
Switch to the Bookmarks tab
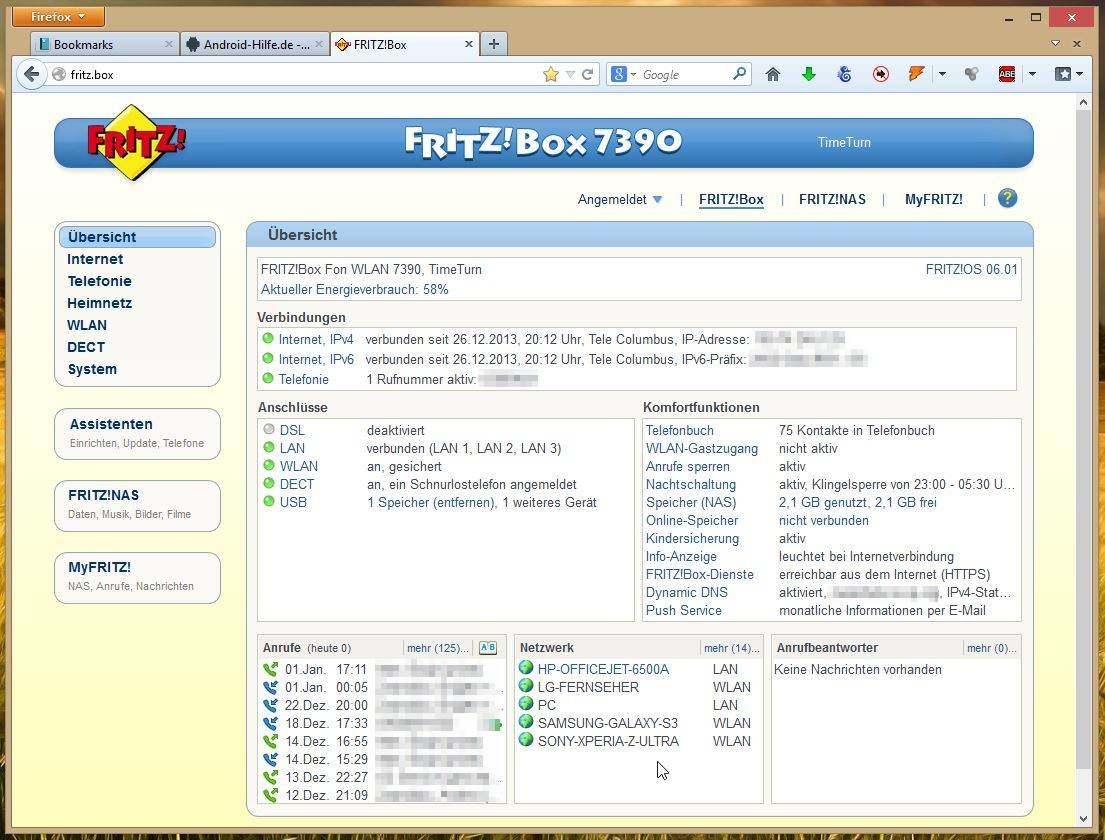coord(104,44)
